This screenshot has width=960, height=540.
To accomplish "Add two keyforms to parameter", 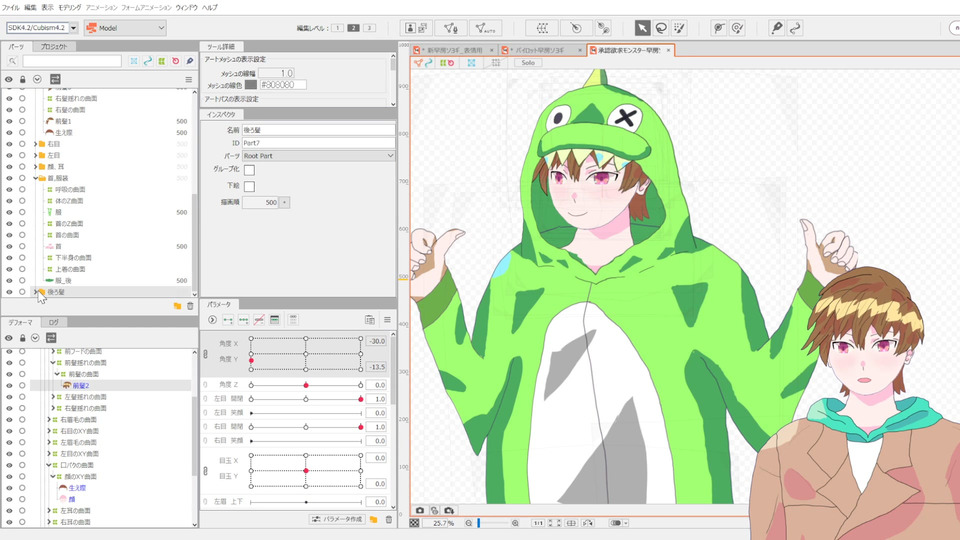I will coord(228,320).
